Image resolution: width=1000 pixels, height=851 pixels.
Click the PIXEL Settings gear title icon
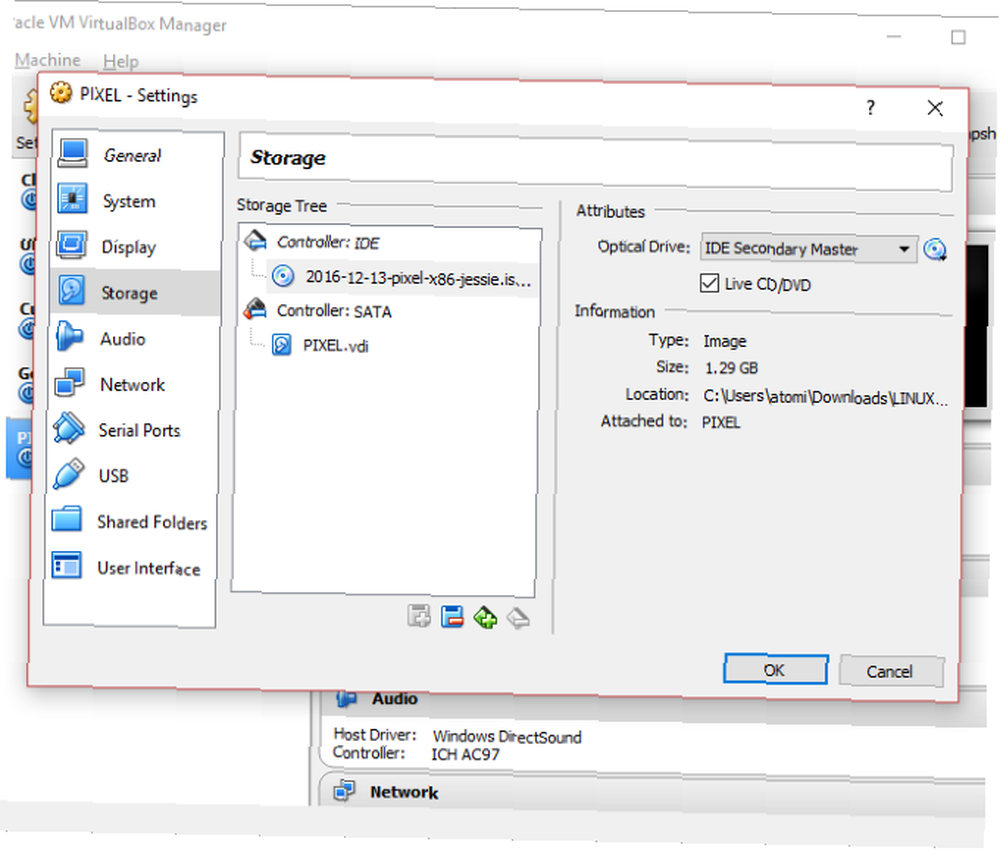(61, 93)
